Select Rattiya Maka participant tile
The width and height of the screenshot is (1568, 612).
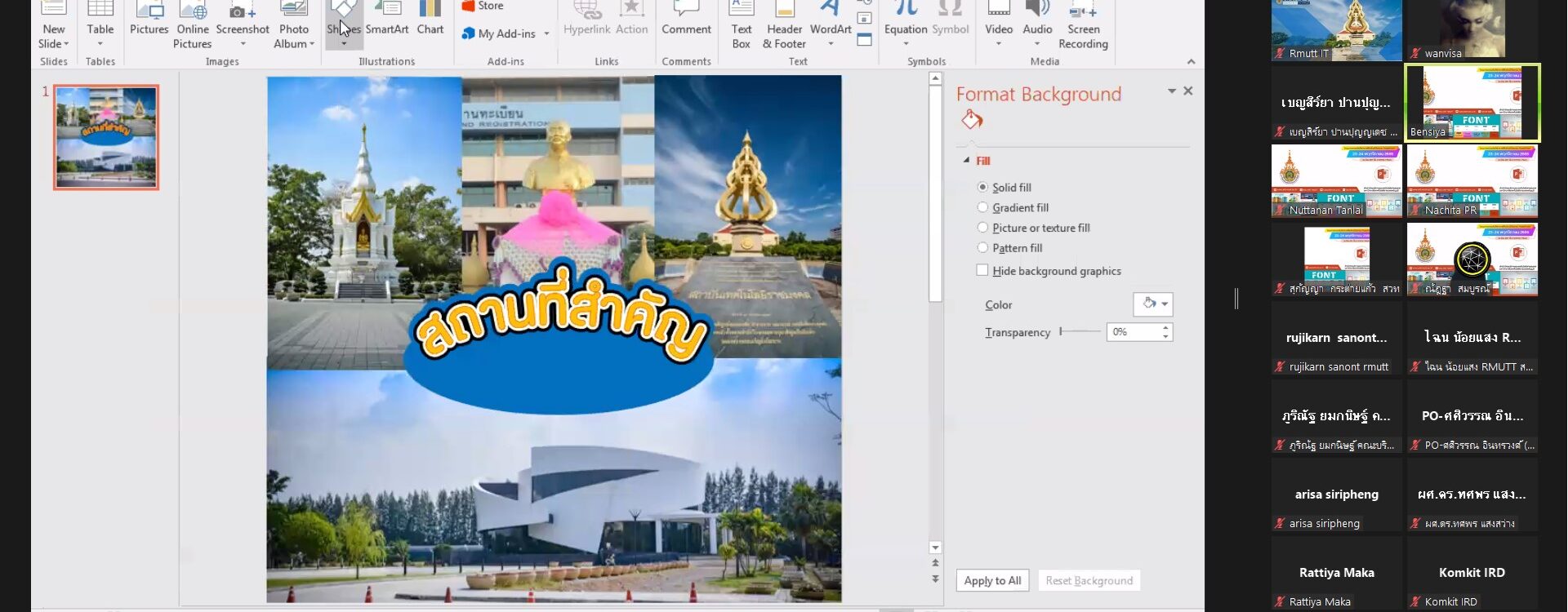click(x=1337, y=573)
